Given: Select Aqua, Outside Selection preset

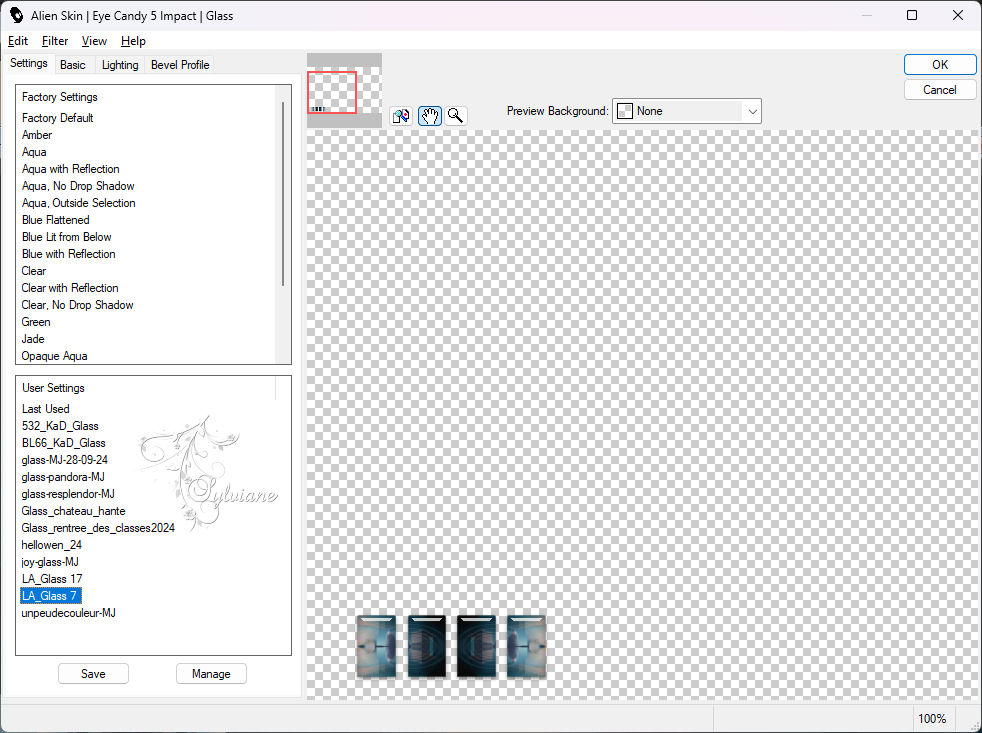Looking at the screenshot, I should [x=78, y=202].
